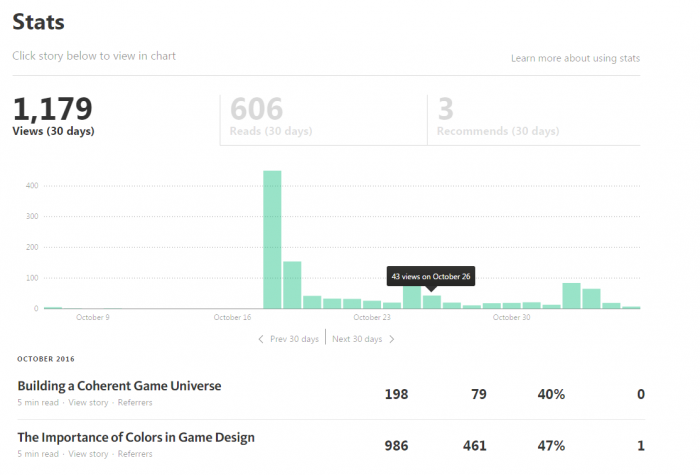Click Referrers under The Importance of Colors
This screenshot has height=475, width=700.
click(x=135, y=454)
